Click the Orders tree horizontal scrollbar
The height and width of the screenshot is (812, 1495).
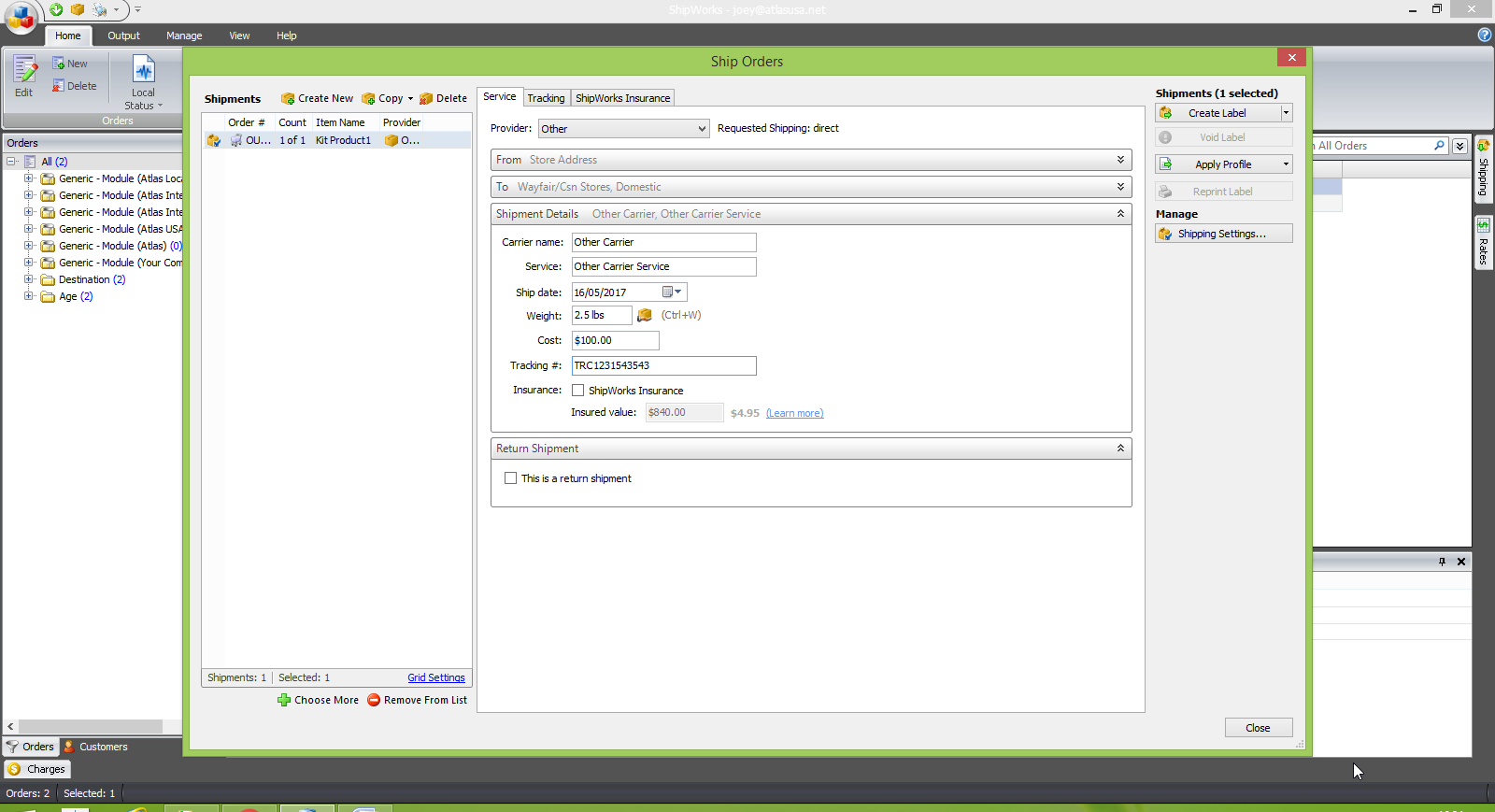click(90, 726)
